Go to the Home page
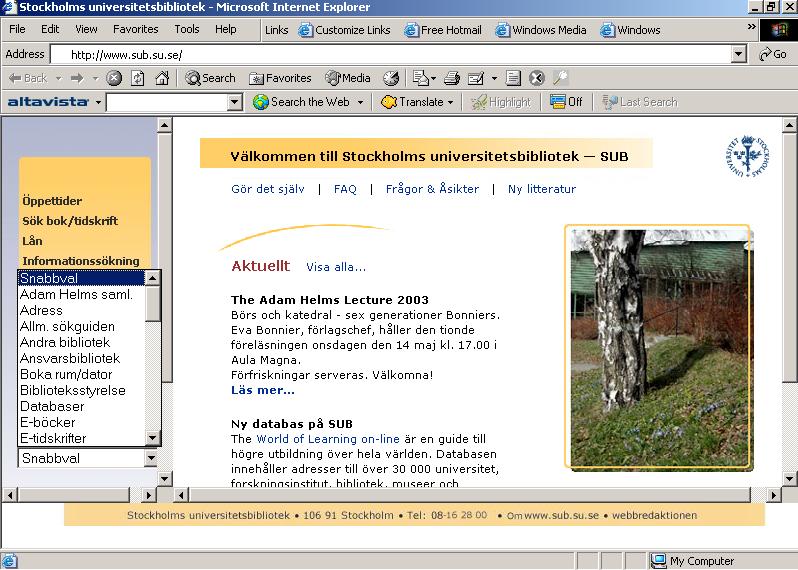The width and height of the screenshot is (798, 570). [162, 78]
